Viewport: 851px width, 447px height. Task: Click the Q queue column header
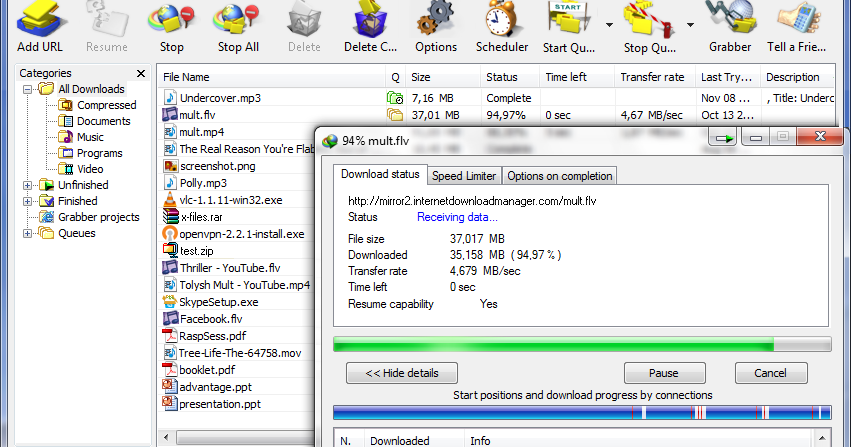396,77
